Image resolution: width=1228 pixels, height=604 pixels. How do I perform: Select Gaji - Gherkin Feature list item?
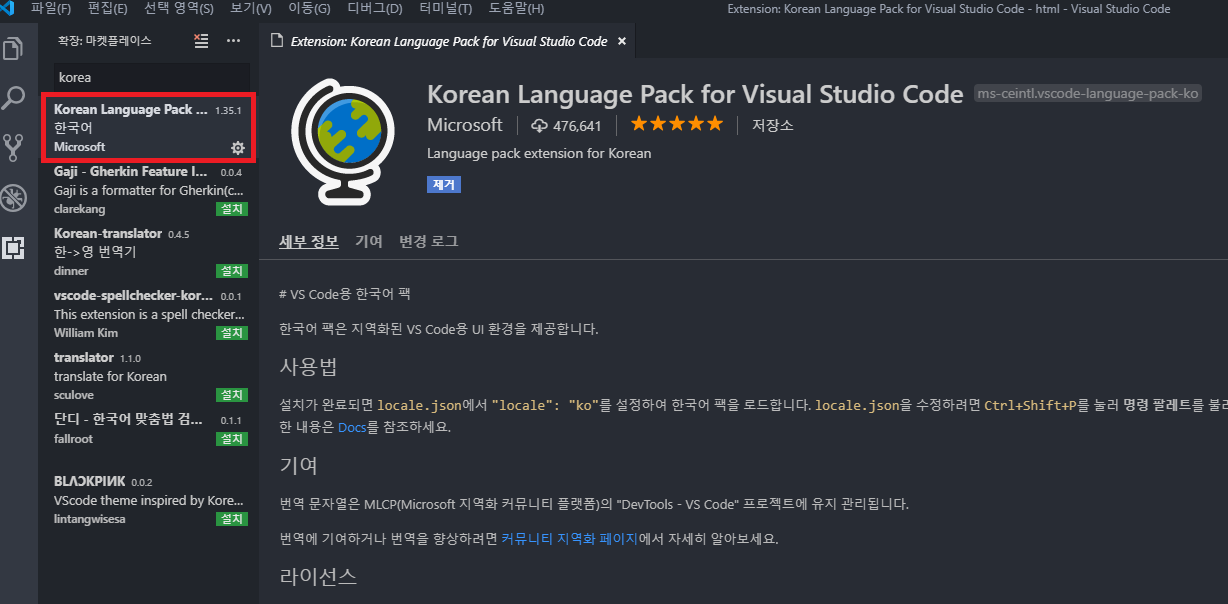point(148,190)
